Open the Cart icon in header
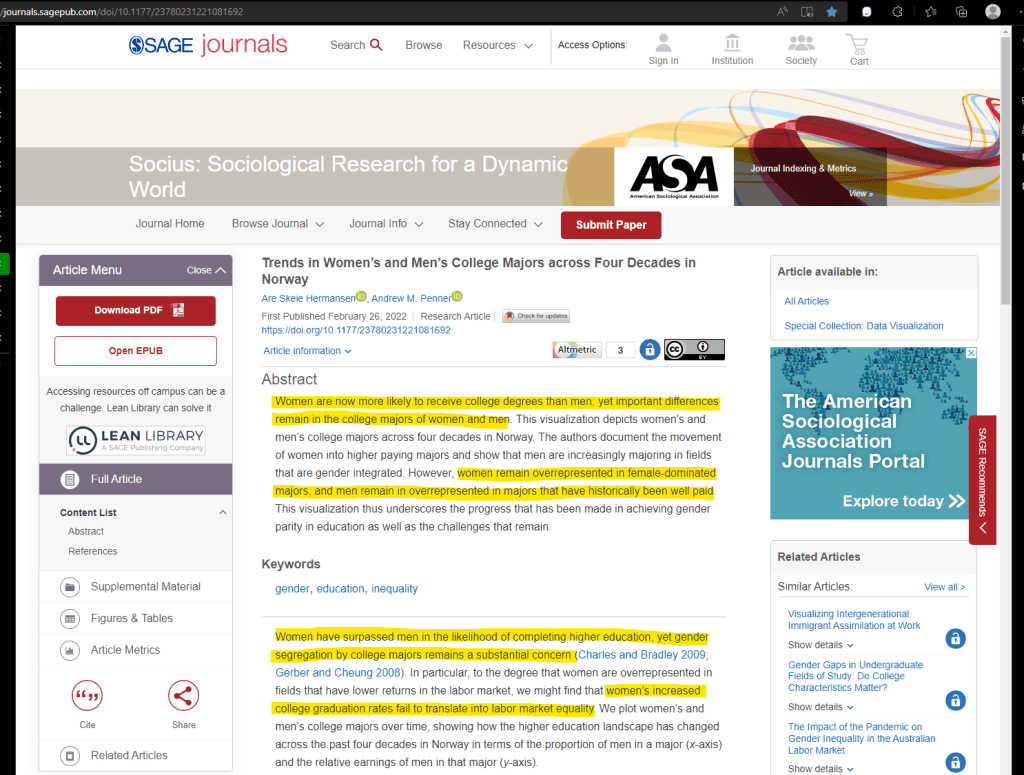Viewport: 1024px width, 775px height. (857, 44)
